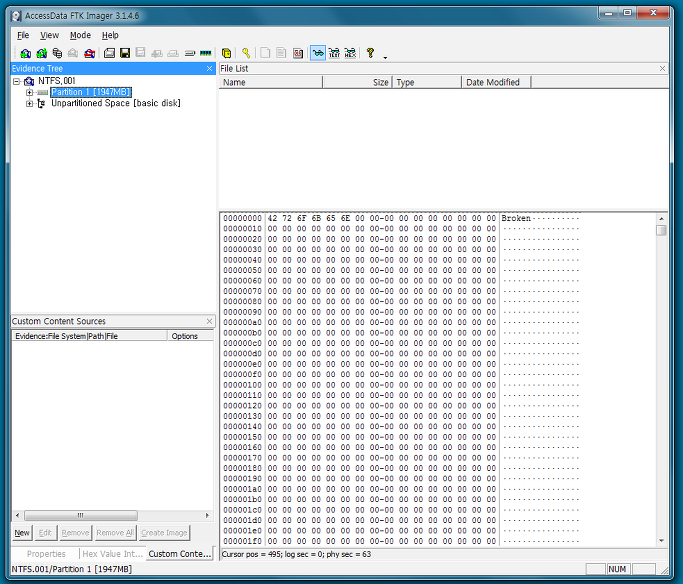Image resolution: width=683 pixels, height=584 pixels.
Task: Click the 'Broken' ASCII text in hex view
Action: pyautogui.click(x=516, y=218)
